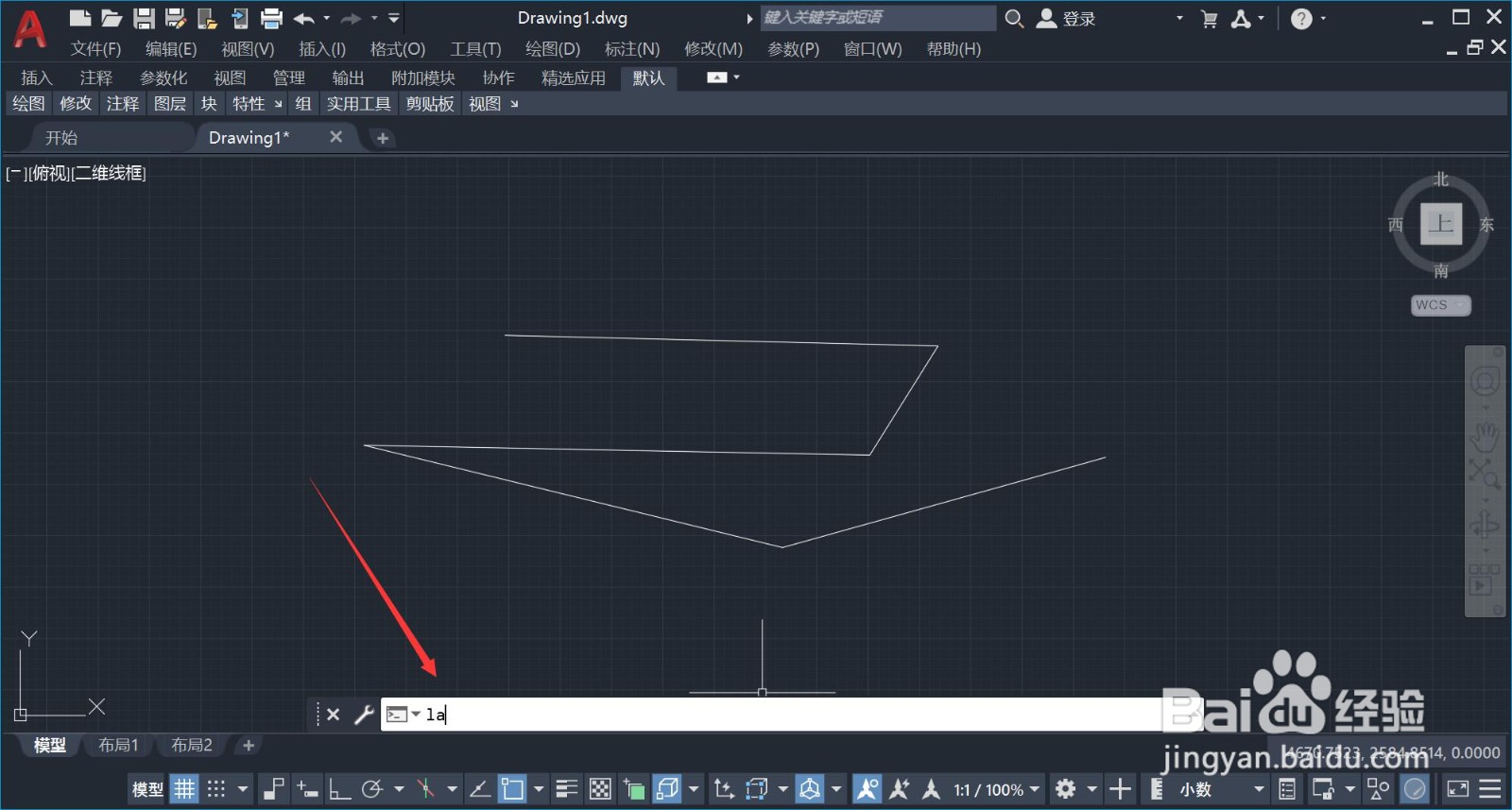Toggle isometric drafting in status bar
This screenshot has height=810, width=1512.
click(426, 789)
